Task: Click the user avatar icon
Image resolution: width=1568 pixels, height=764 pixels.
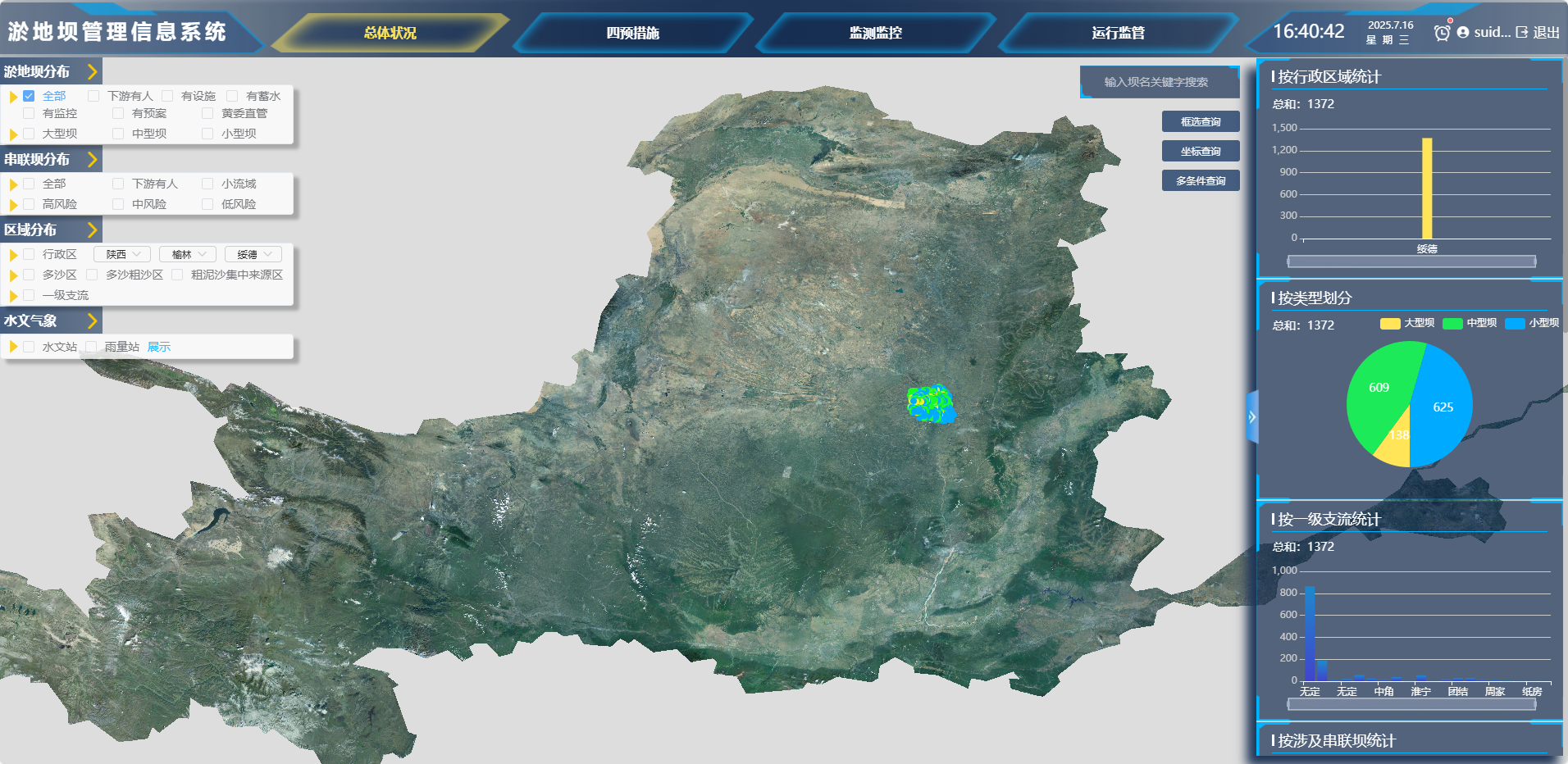Action: pos(1463,33)
